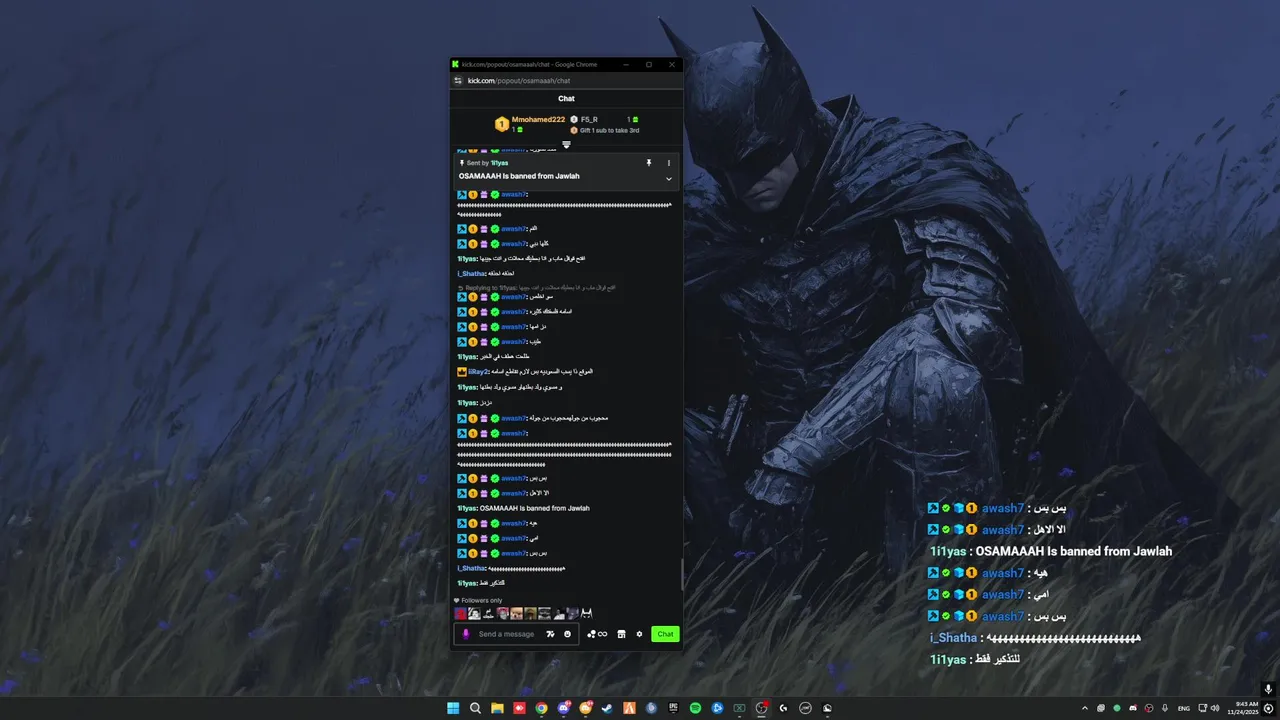Open File Explorer from taskbar
This screenshot has height=720, width=1280.
coord(497,708)
